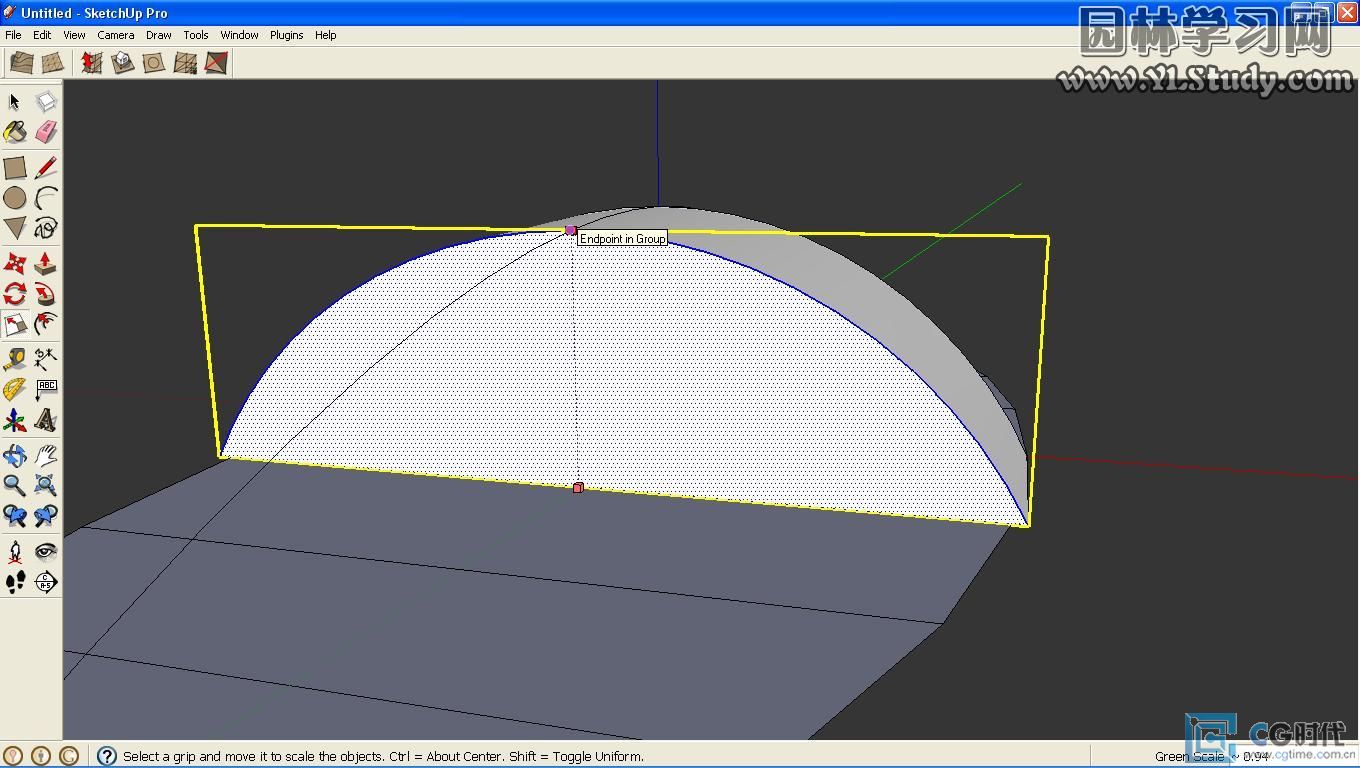Click the copyright C status icon

click(69, 756)
